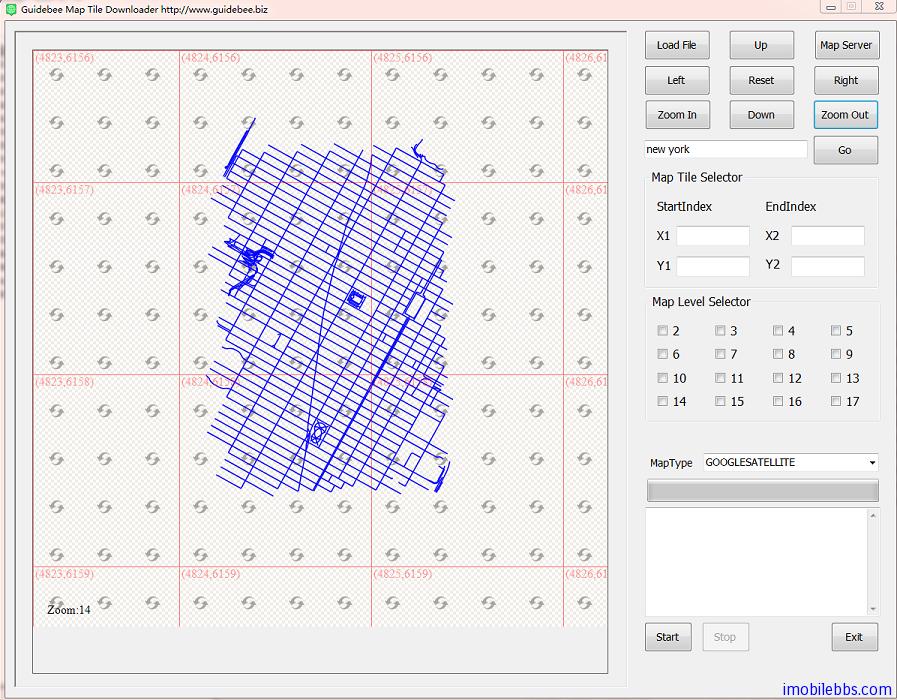Open the Map Server settings

coord(845,45)
